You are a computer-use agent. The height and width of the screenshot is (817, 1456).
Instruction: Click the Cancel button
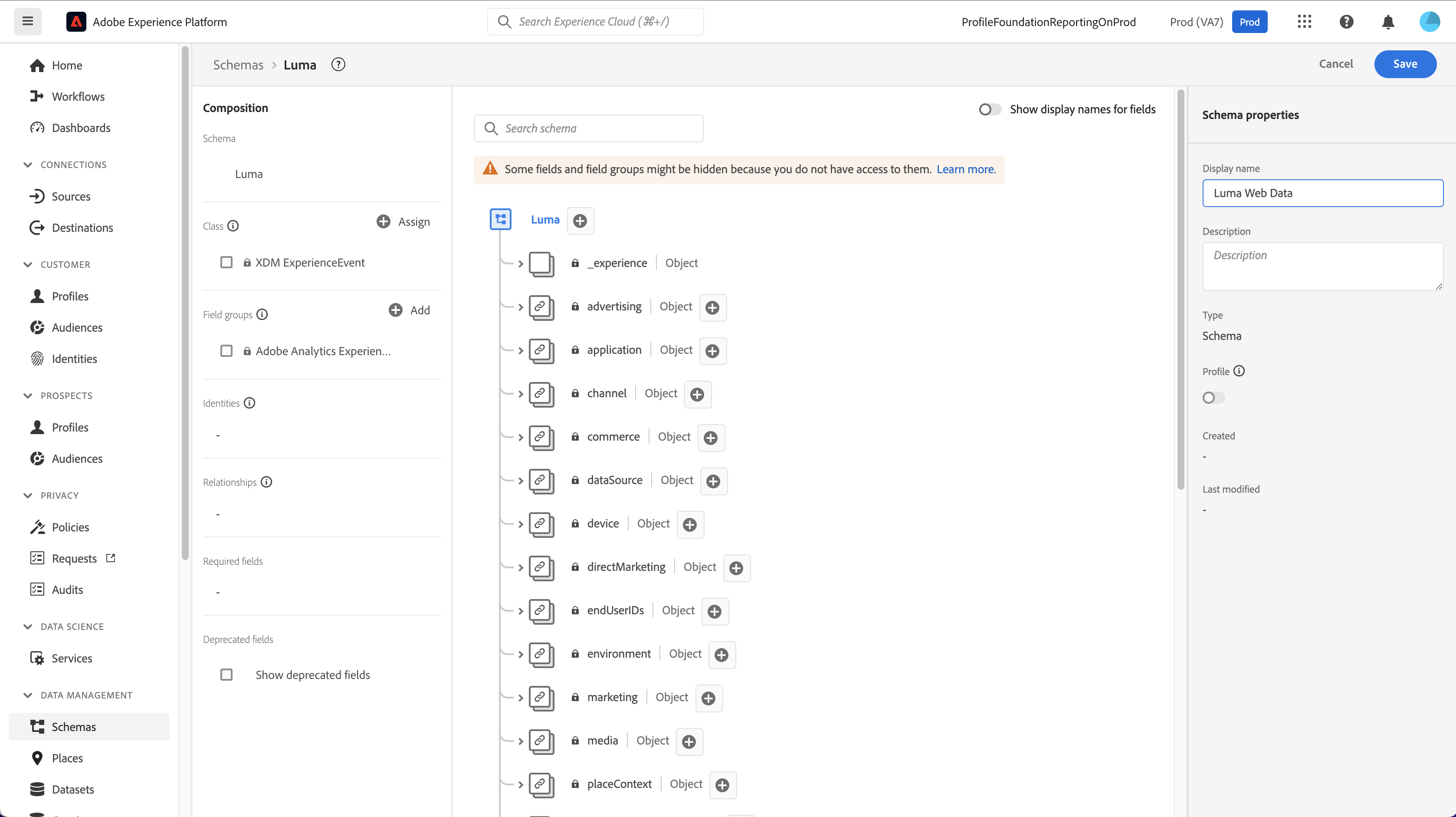pos(1336,64)
